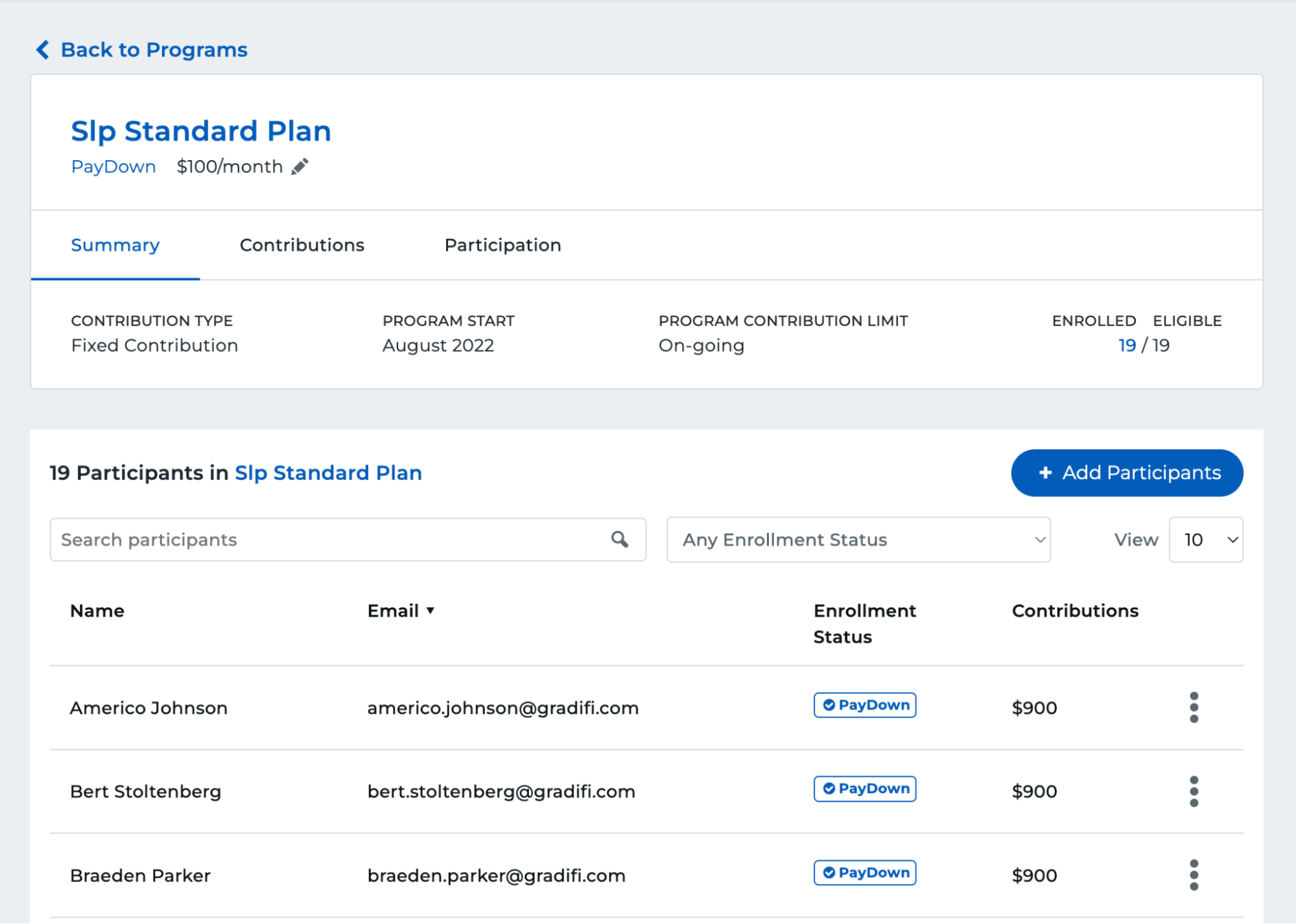
Task: Click Bert Stoltenberg's $900 contribution
Action: (1035, 791)
